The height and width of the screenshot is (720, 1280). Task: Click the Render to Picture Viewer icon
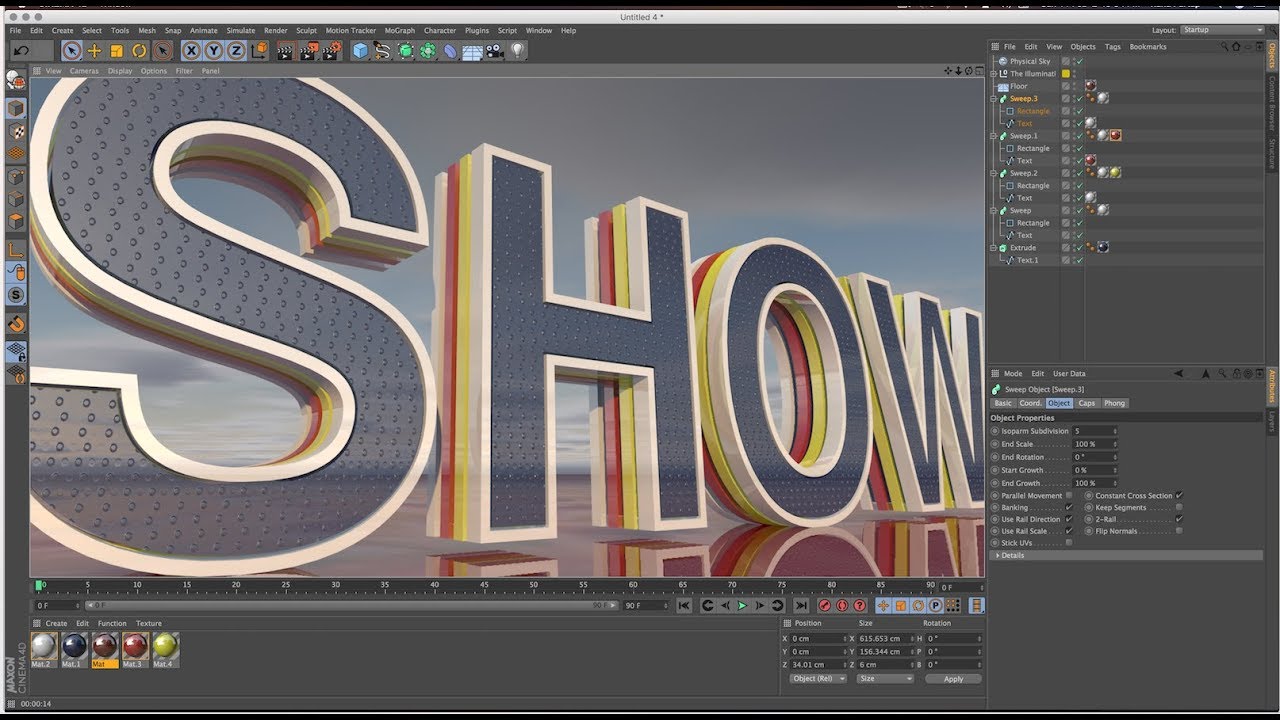coord(308,51)
